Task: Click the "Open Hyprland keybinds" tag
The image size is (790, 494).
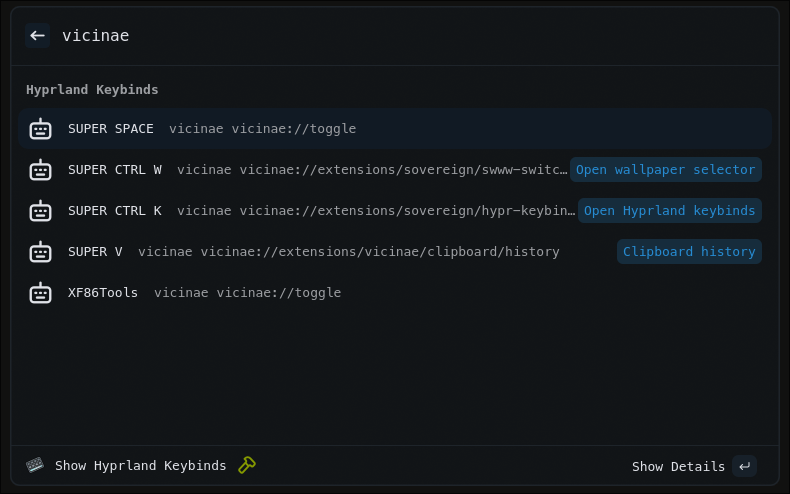Action: coord(670,211)
